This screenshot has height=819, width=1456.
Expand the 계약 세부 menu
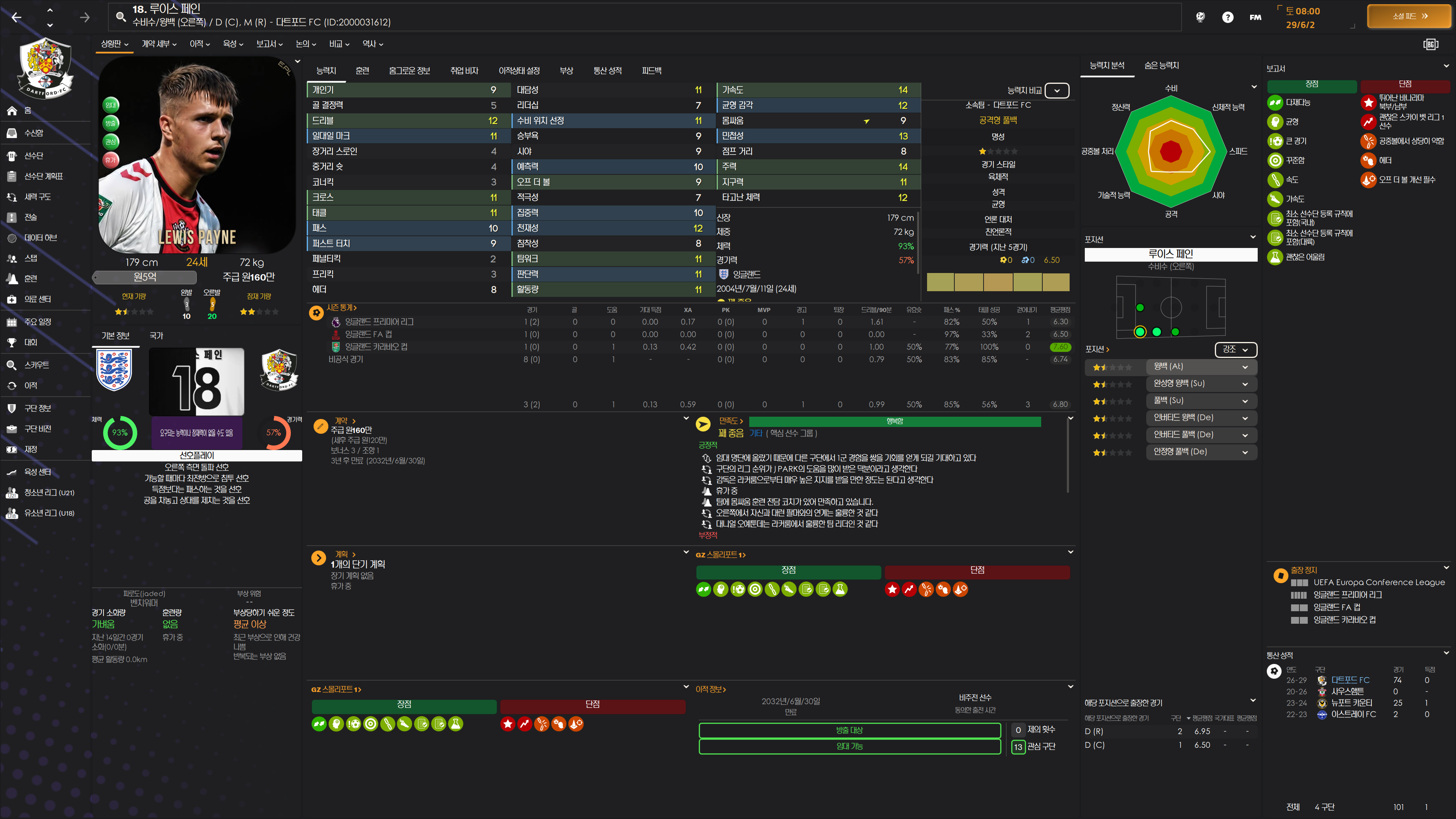(159, 44)
